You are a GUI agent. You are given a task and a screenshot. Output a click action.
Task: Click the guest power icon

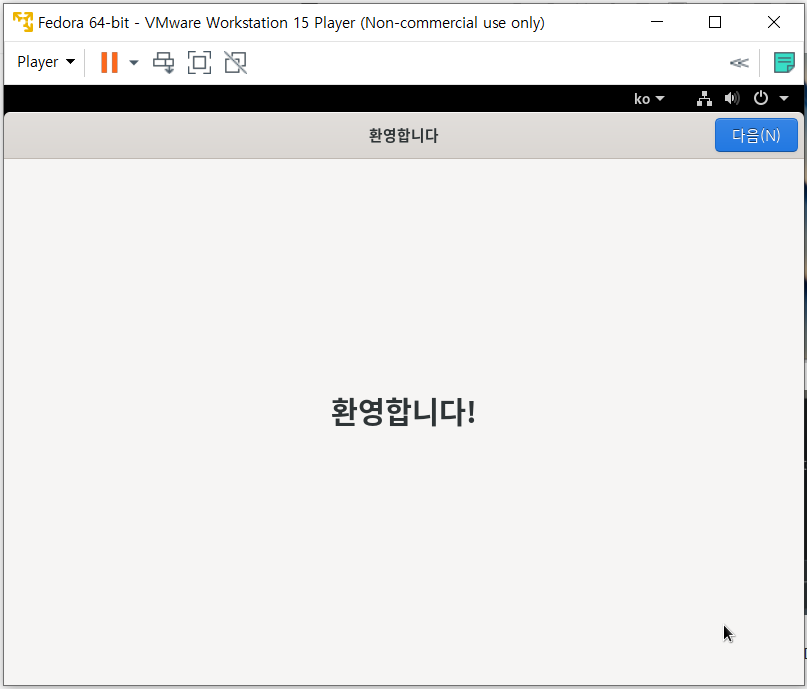pyautogui.click(x=761, y=98)
